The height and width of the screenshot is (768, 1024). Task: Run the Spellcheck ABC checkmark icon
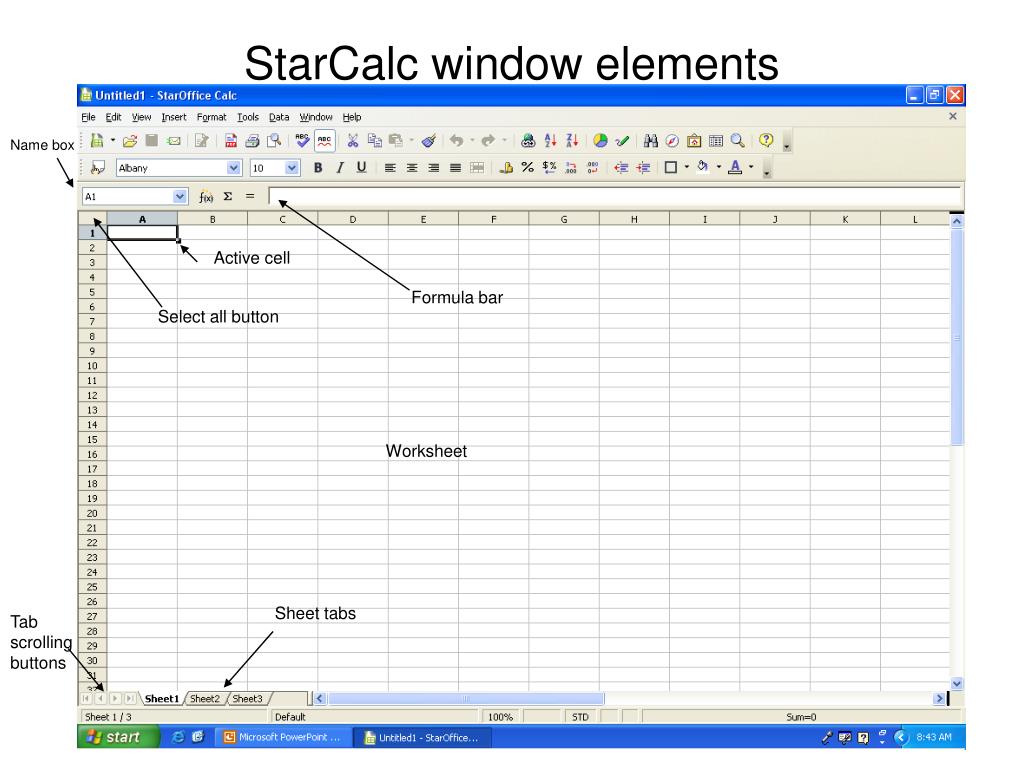[x=302, y=140]
